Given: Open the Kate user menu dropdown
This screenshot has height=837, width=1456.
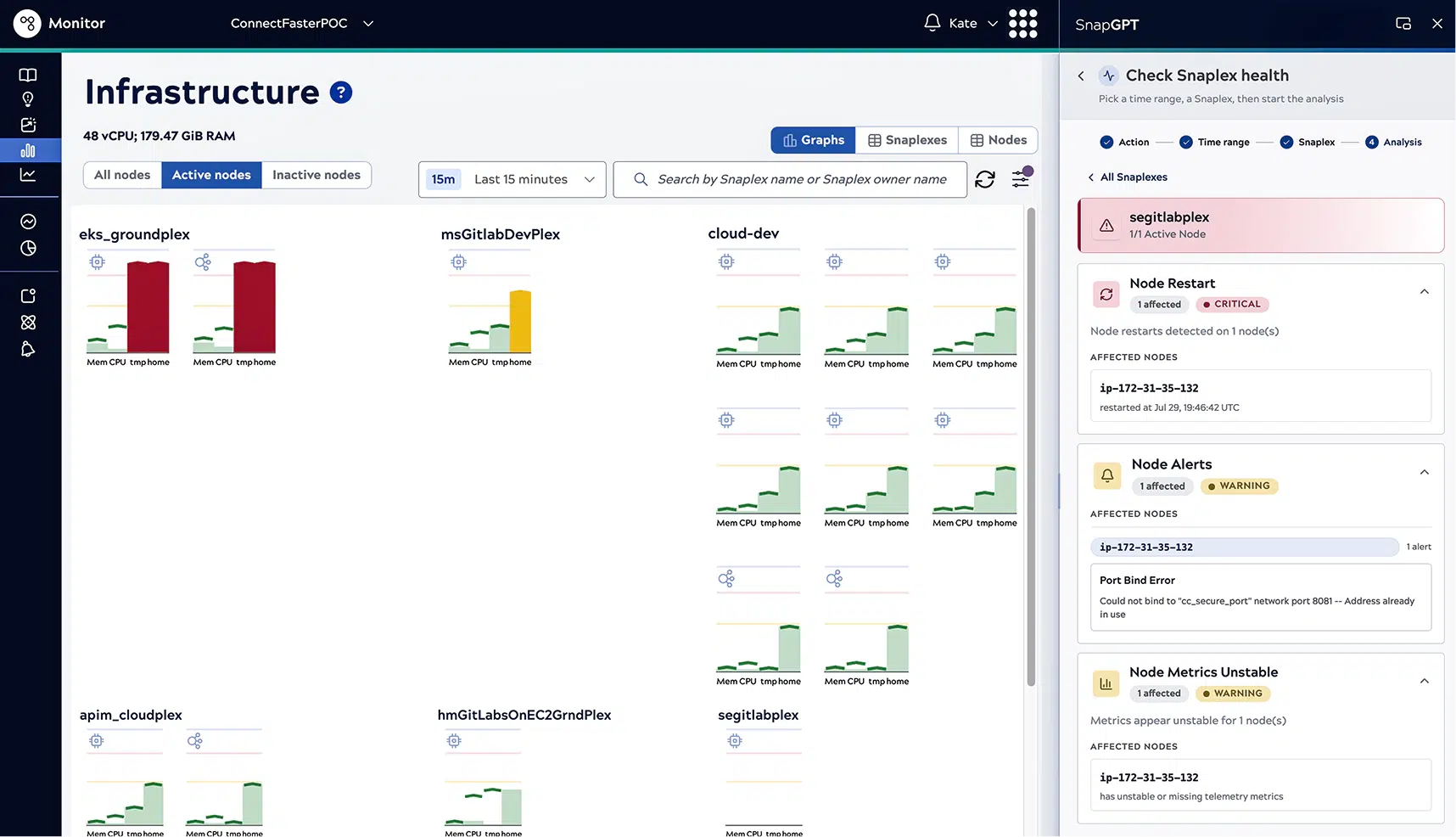Looking at the screenshot, I should point(973,24).
